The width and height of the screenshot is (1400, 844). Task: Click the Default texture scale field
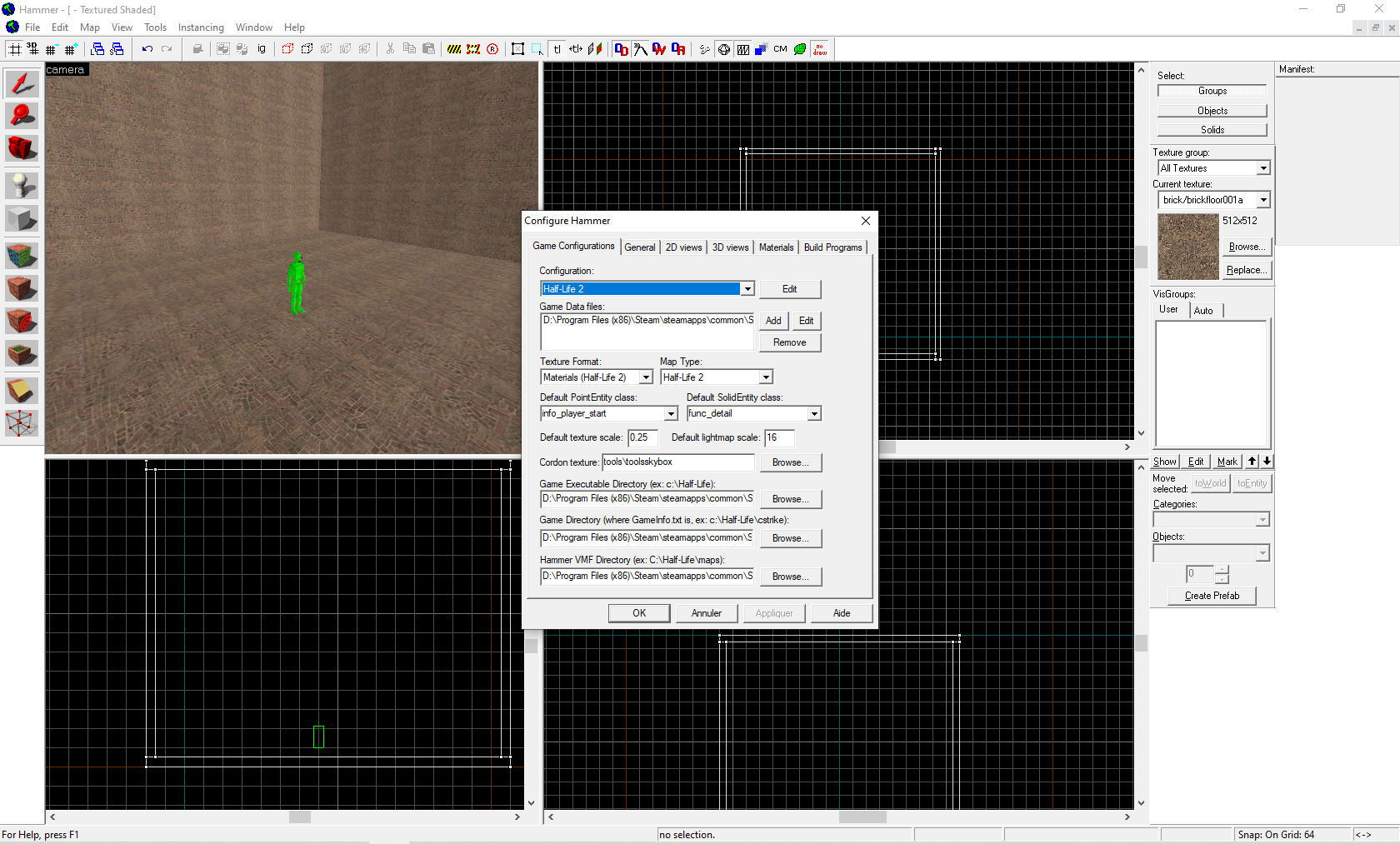tap(642, 437)
